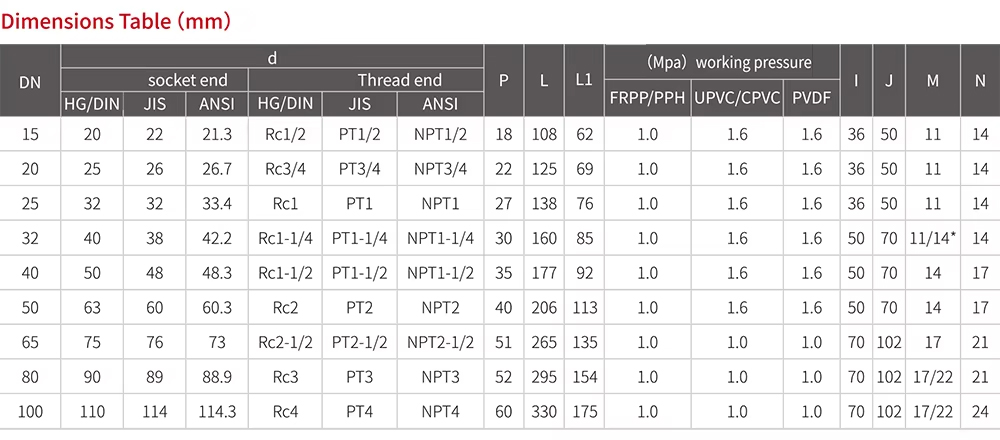The height and width of the screenshot is (440, 1000).
Task: Select the 88.9 ANSI cell
Action: pos(217,377)
